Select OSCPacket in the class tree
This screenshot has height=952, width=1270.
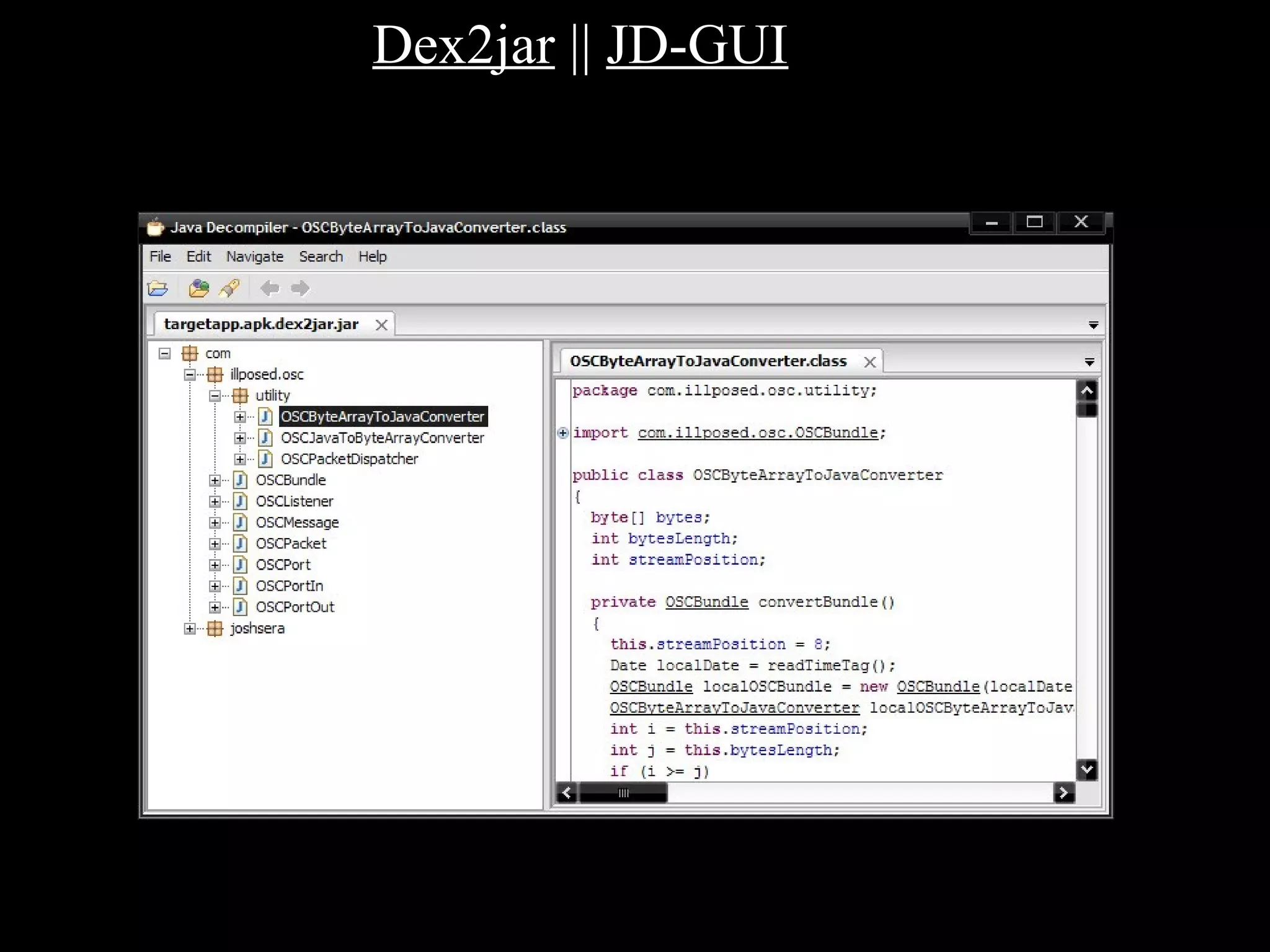(291, 544)
